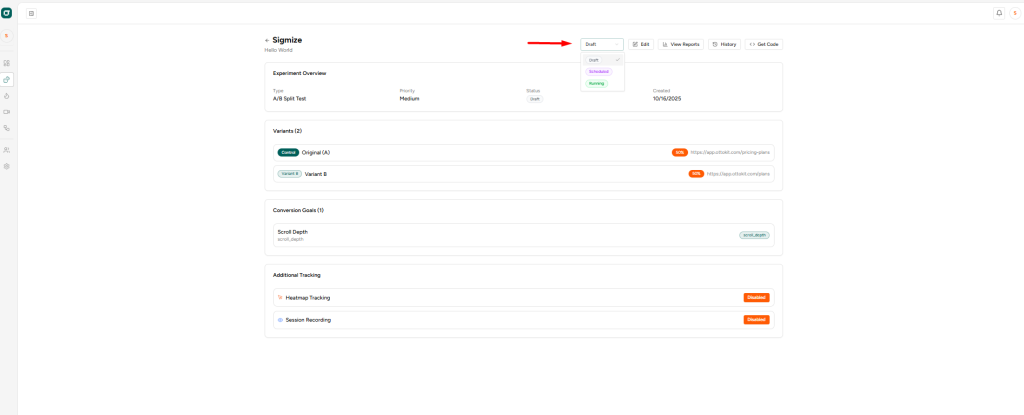Click the Draft badge under Status
The height and width of the screenshot is (415, 1024).
point(535,99)
